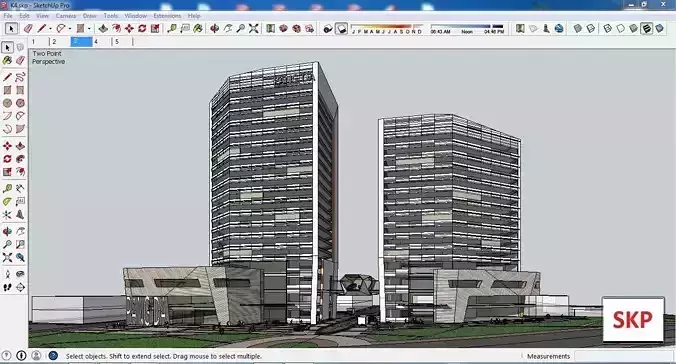Open the Edit menu
676x364 pixels.
click(x=25, y=16)
